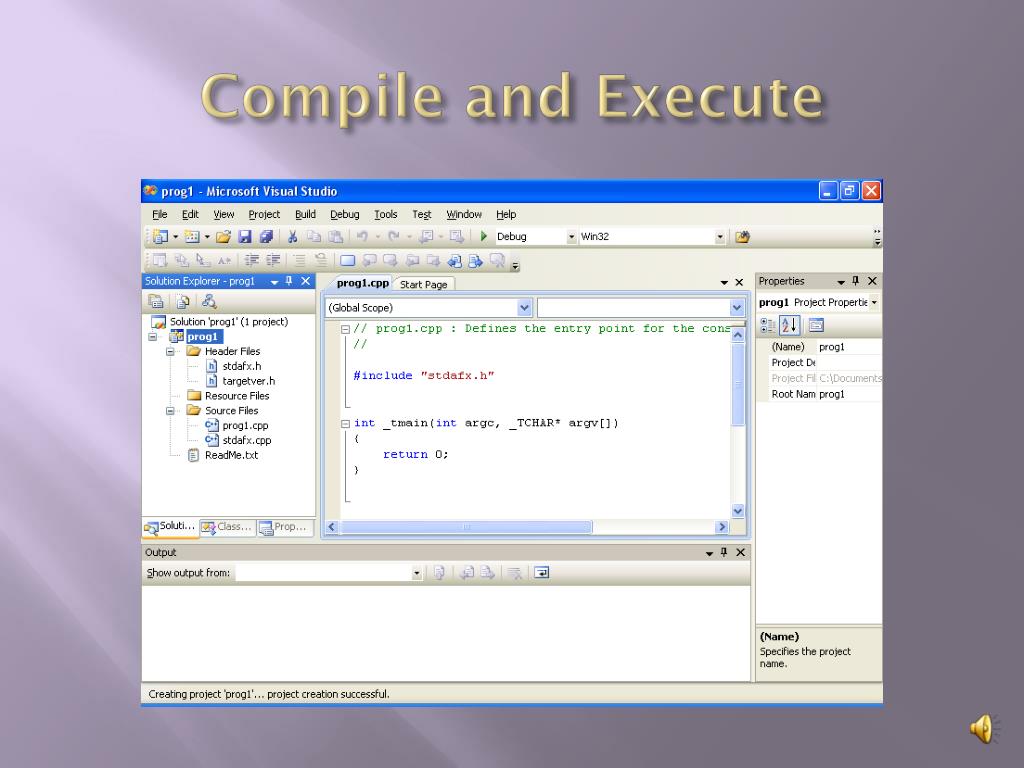Save the file with the floppy icon
The image size is (1024, 768).
[x=245, y=236]
